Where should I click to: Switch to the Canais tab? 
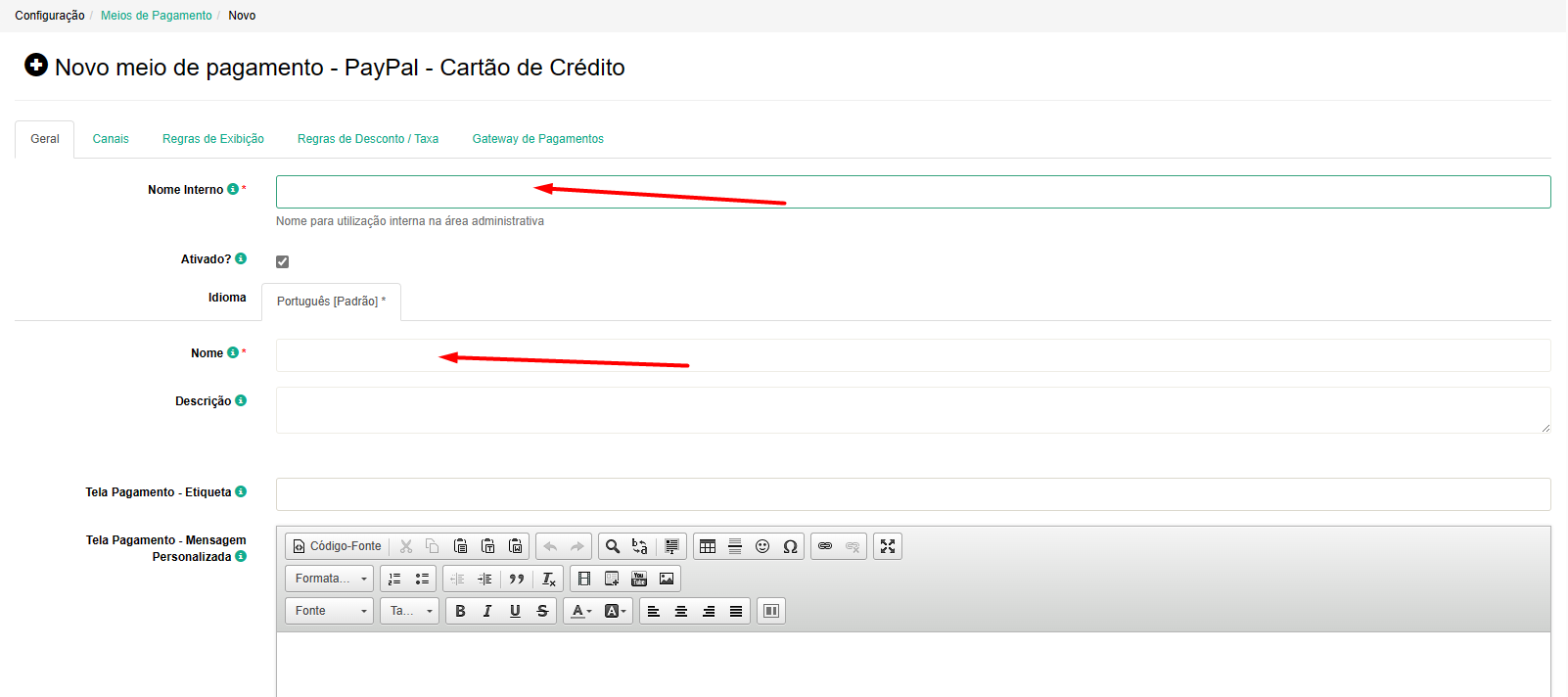111,139
